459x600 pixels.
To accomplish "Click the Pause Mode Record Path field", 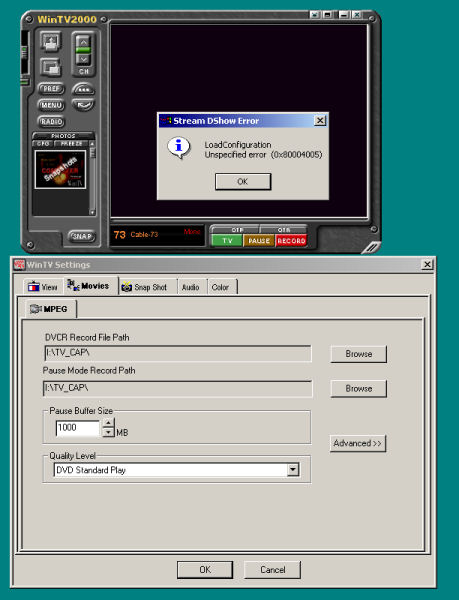I will [177, 388].
